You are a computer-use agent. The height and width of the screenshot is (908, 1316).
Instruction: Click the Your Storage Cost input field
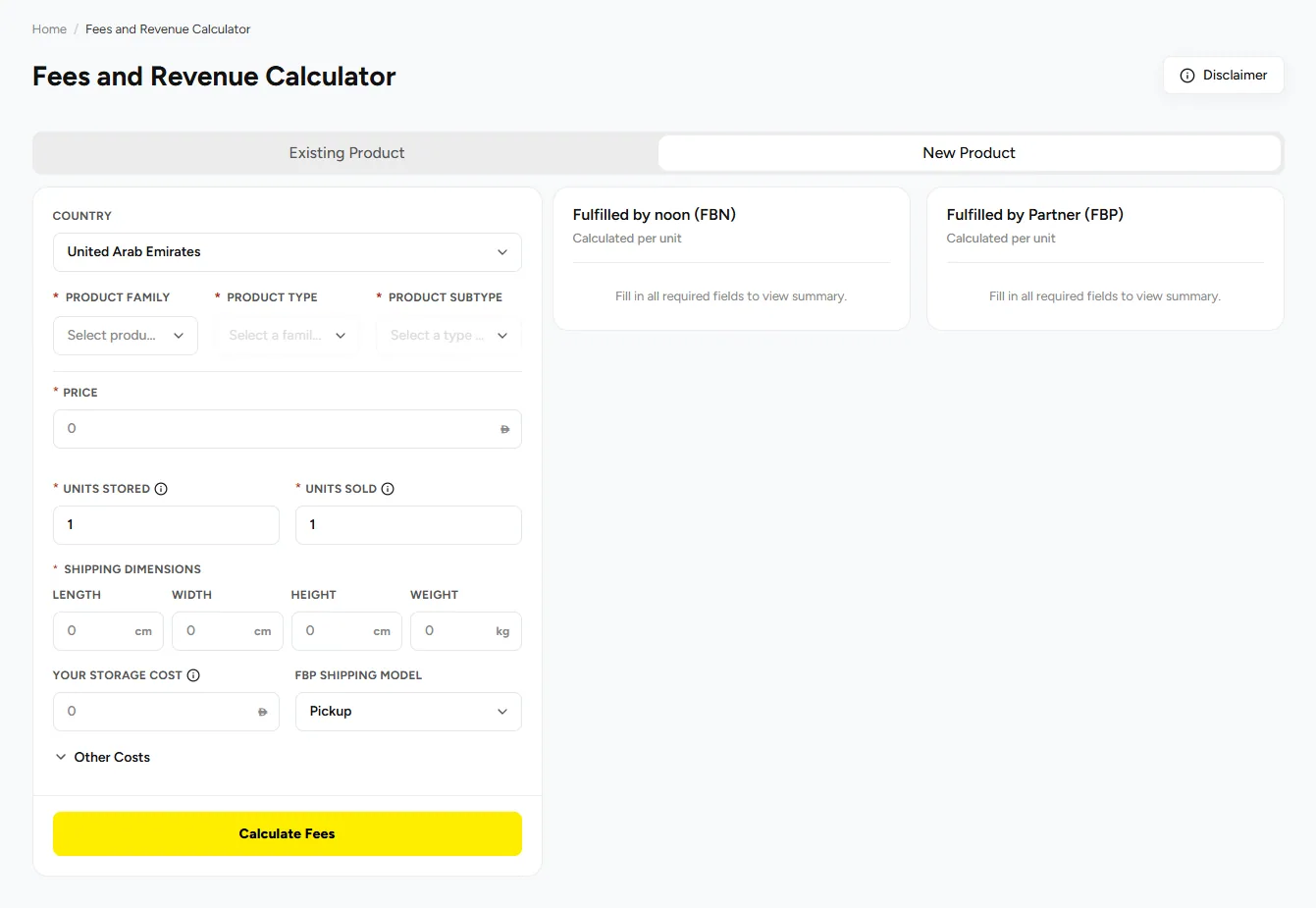[166, 712]
